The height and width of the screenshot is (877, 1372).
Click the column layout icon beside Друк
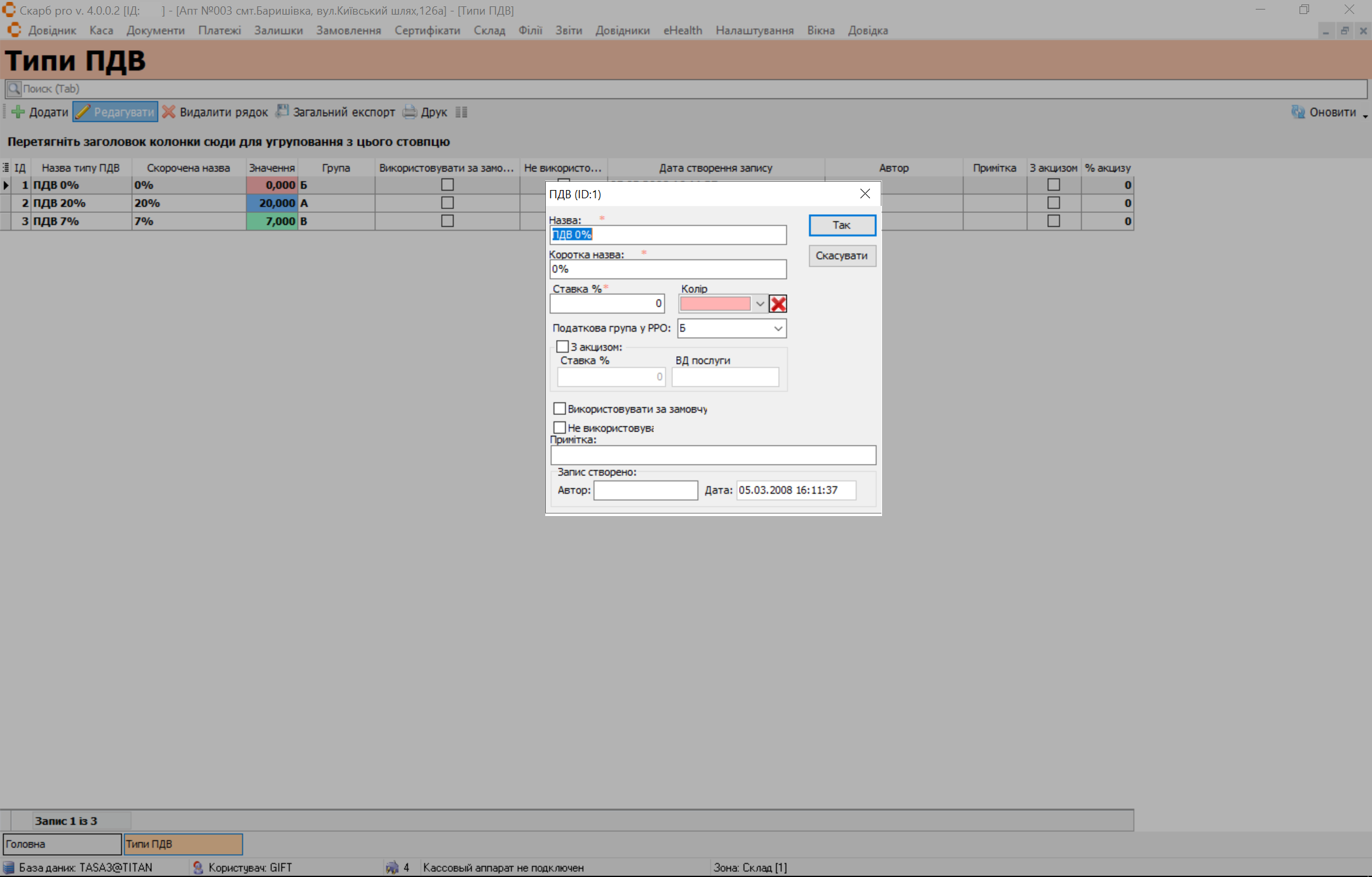[x=461, y=112]
